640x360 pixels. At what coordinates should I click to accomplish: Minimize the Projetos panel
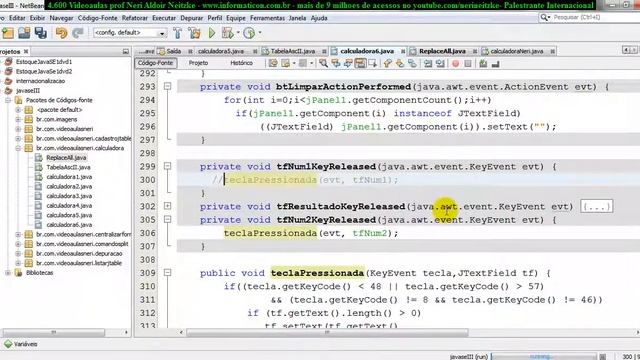click(x=126, y=51)
